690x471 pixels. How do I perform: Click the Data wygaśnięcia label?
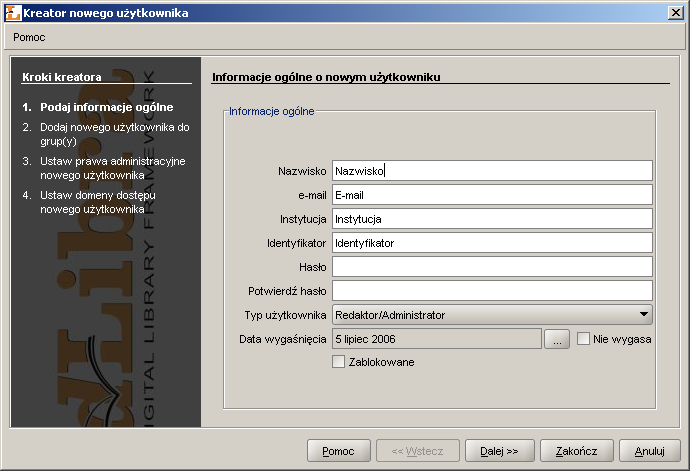(283, 339)
